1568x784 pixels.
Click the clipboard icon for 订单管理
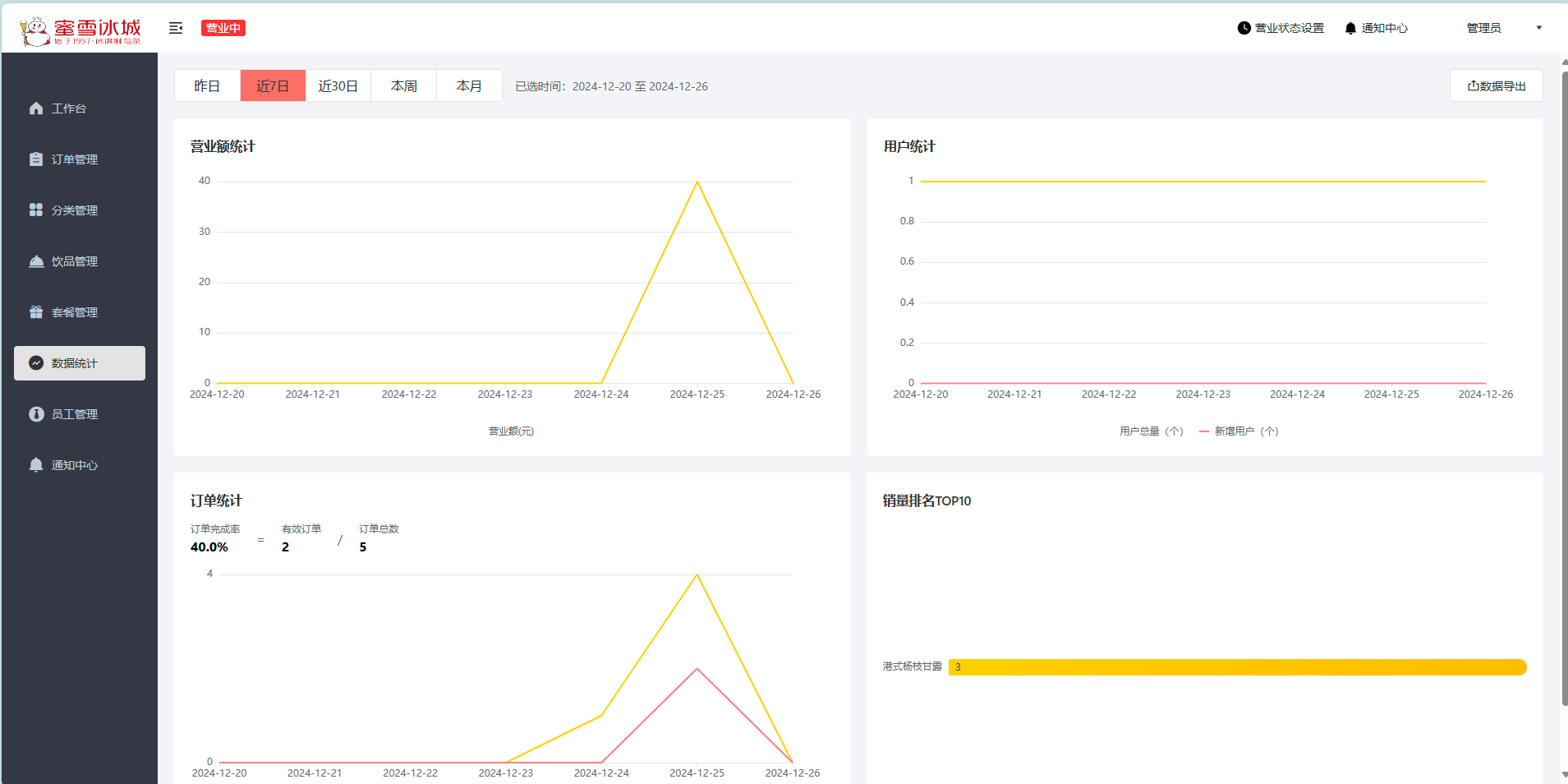[x=36, y=159]
